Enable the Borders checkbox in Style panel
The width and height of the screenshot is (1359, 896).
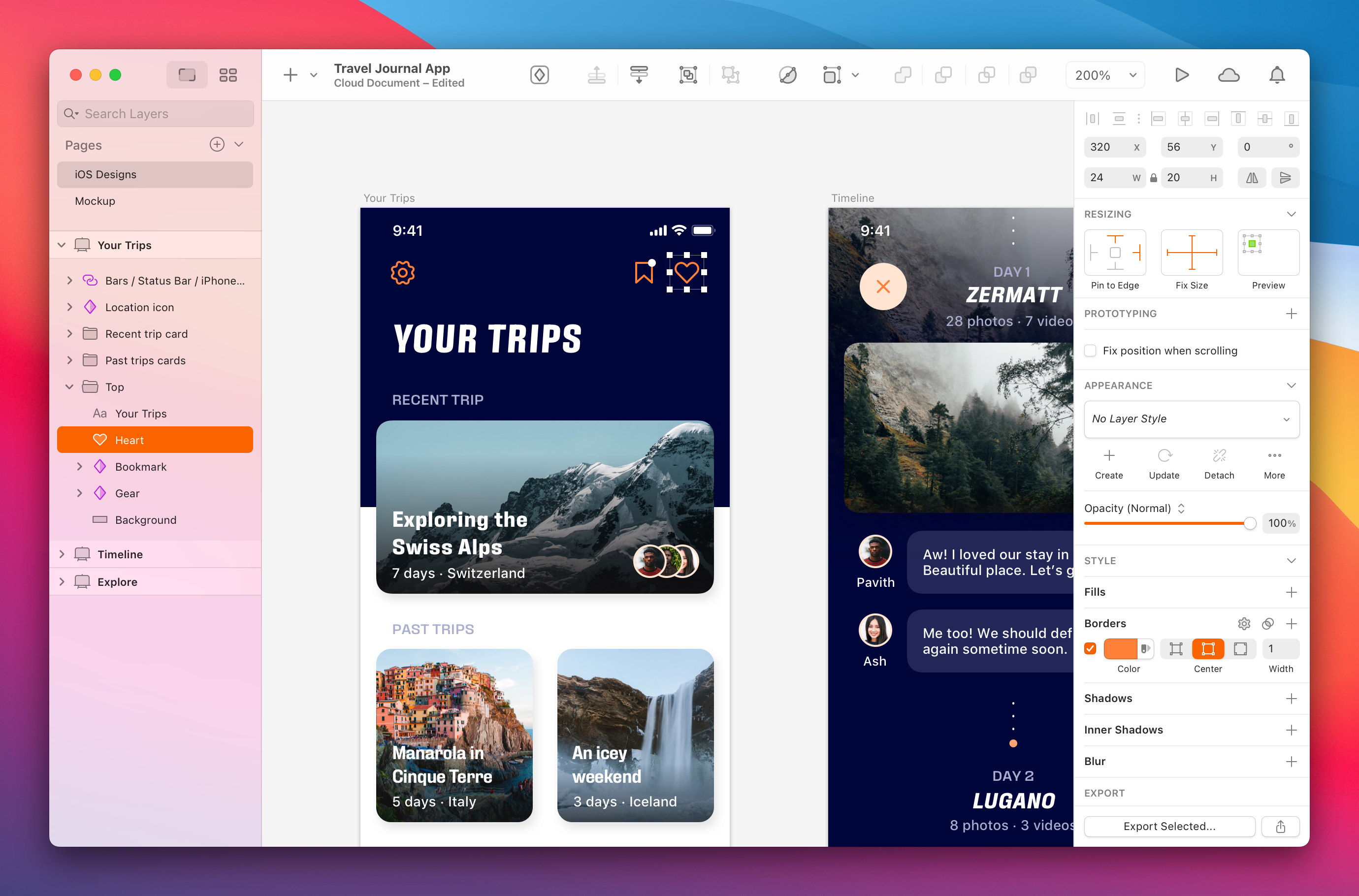pos(1090,648)
